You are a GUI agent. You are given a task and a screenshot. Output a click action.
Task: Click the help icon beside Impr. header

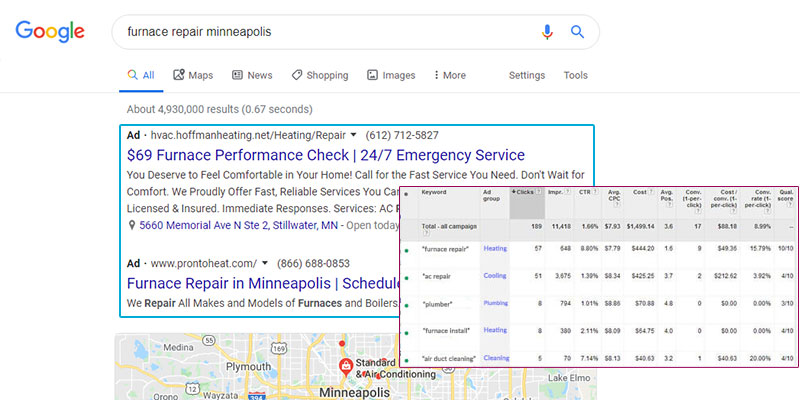pos(567,192)
